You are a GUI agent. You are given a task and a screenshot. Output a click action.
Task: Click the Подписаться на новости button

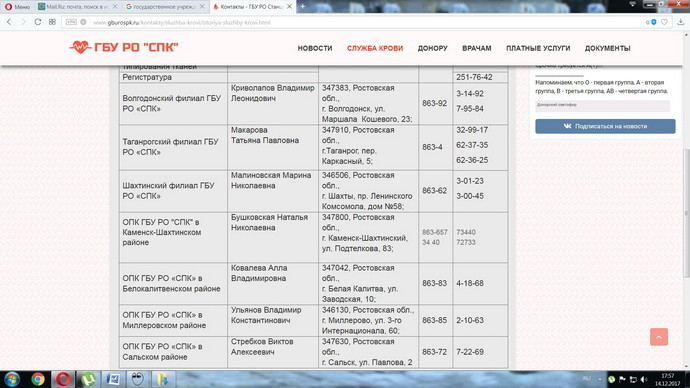coord(605,126)
